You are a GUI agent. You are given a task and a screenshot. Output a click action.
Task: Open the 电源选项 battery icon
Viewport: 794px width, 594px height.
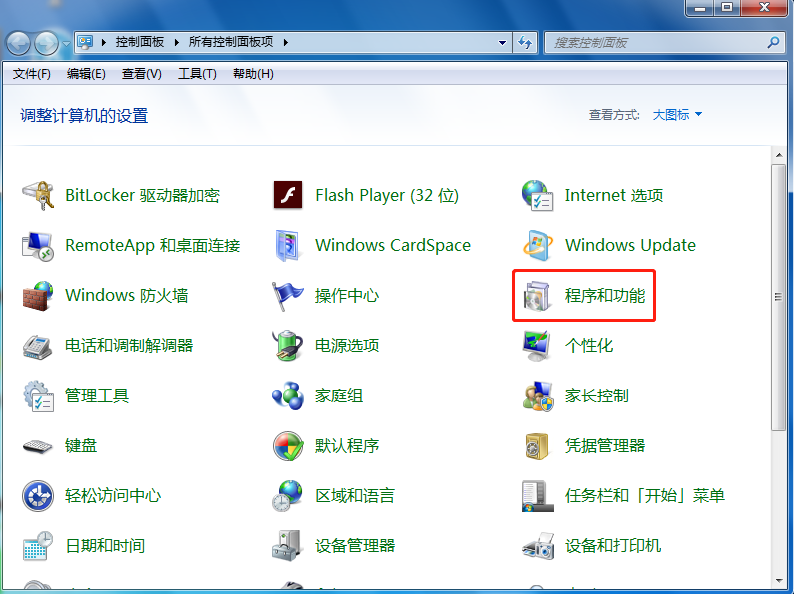[288, 346]
